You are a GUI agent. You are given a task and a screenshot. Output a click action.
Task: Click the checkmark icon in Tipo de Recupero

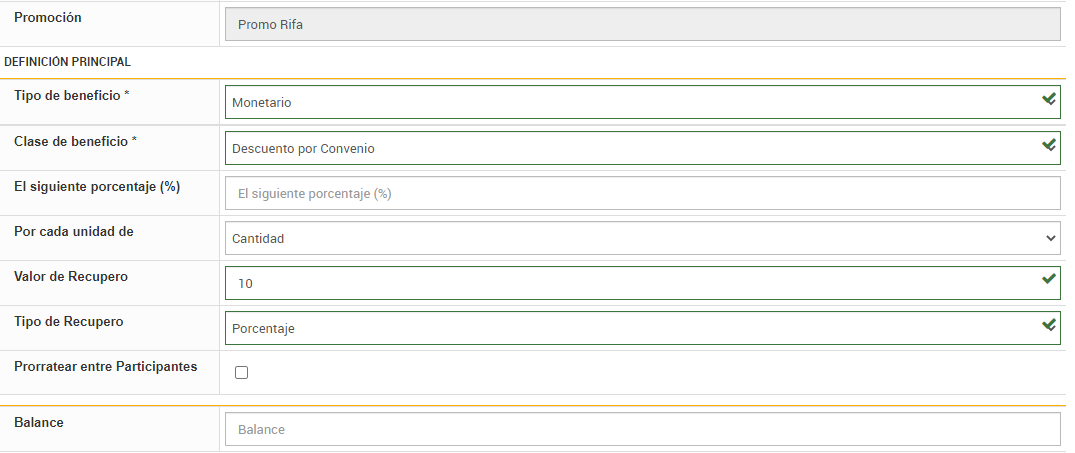[1049, 325]
